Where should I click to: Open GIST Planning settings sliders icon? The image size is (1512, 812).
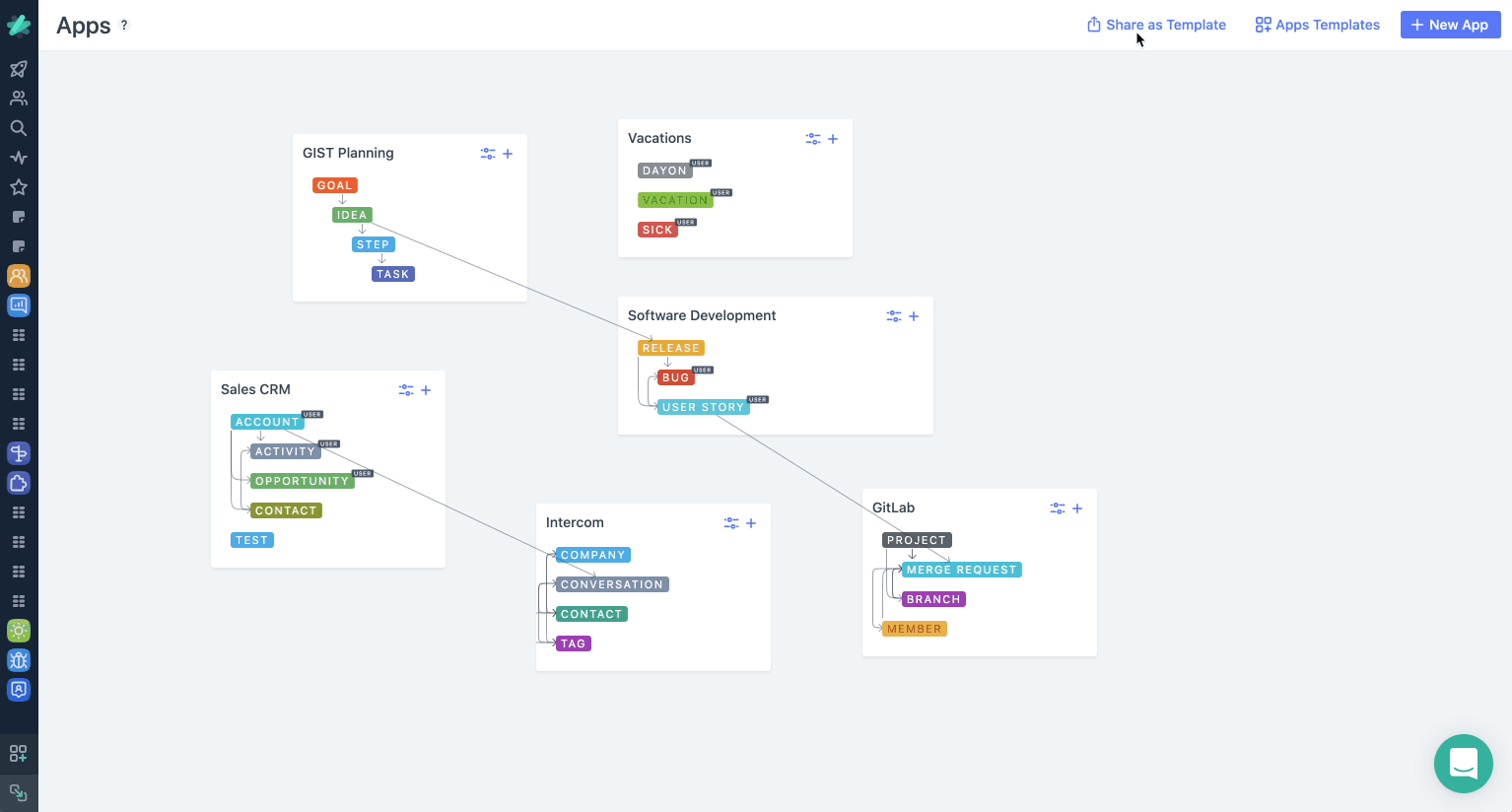click(488, 154)
